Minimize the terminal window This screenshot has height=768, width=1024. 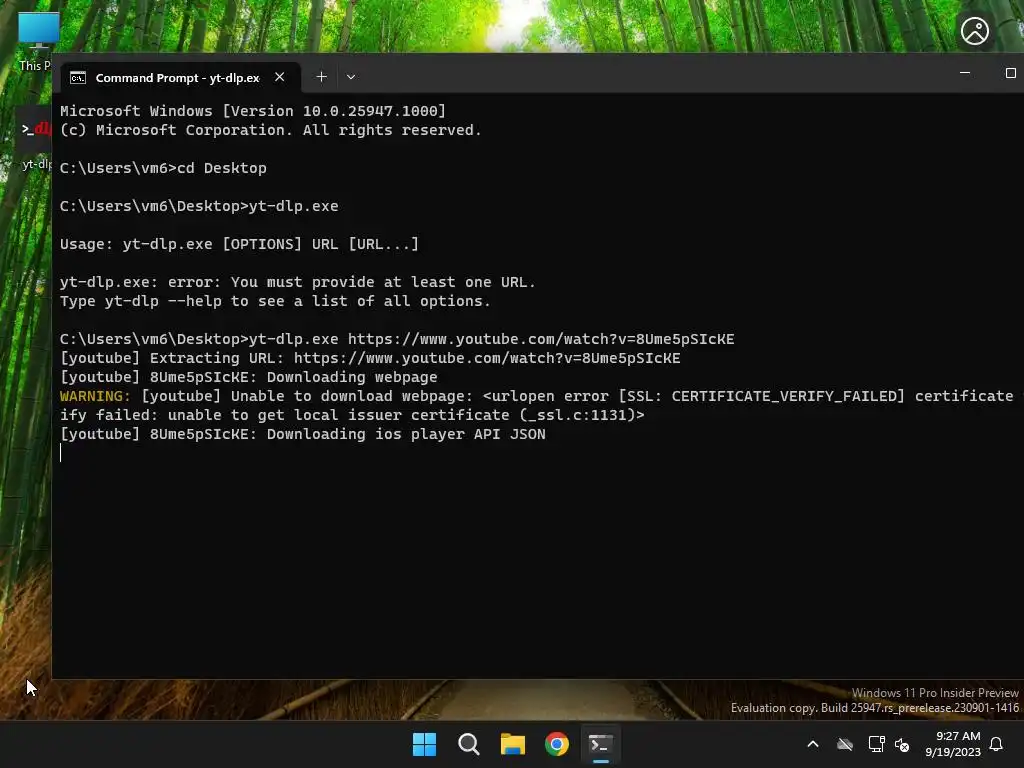965,73
